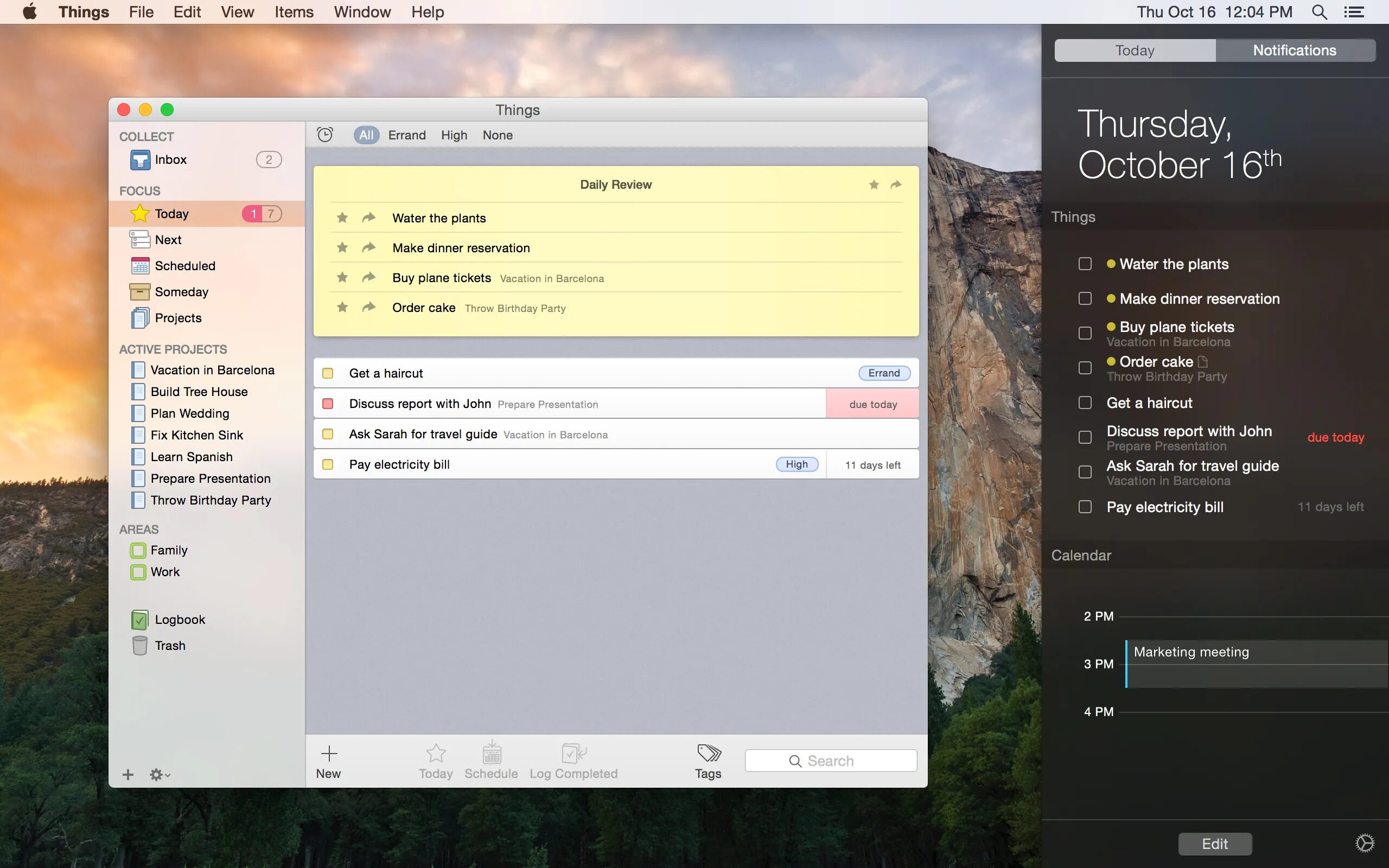
Task: Check off Get a haircut in main list
Action: pos(328,373)
